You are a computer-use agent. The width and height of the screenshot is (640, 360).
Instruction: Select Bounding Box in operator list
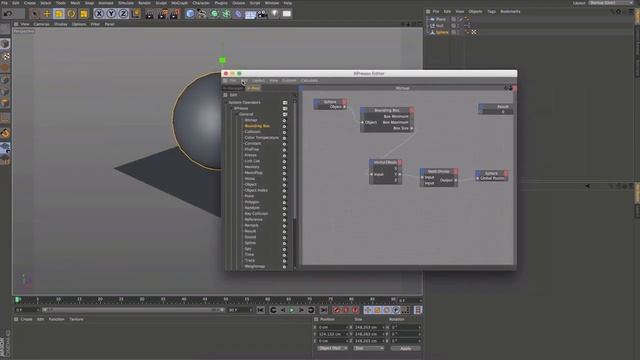click(x=257, y=126)
